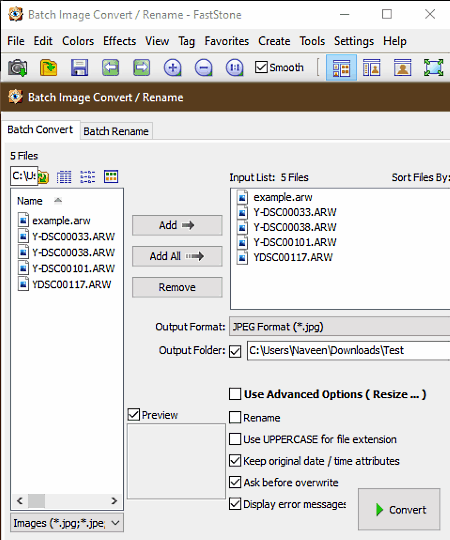Click the Save floppy disk icon
Screen dimensions: 450x540
coord(79,68)
